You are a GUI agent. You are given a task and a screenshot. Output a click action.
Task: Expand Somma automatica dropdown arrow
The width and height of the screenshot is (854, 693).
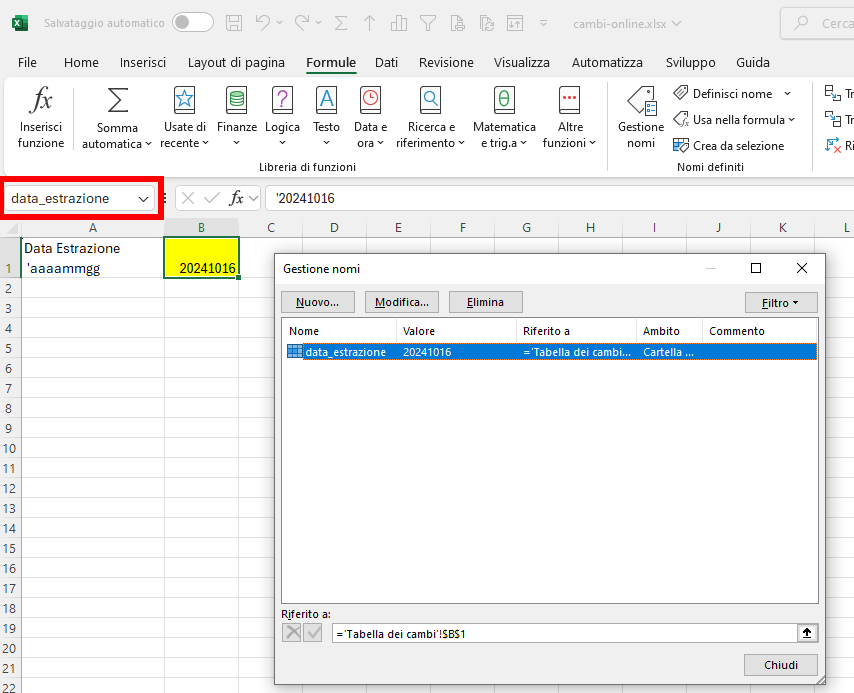click(x=148, y=144)
